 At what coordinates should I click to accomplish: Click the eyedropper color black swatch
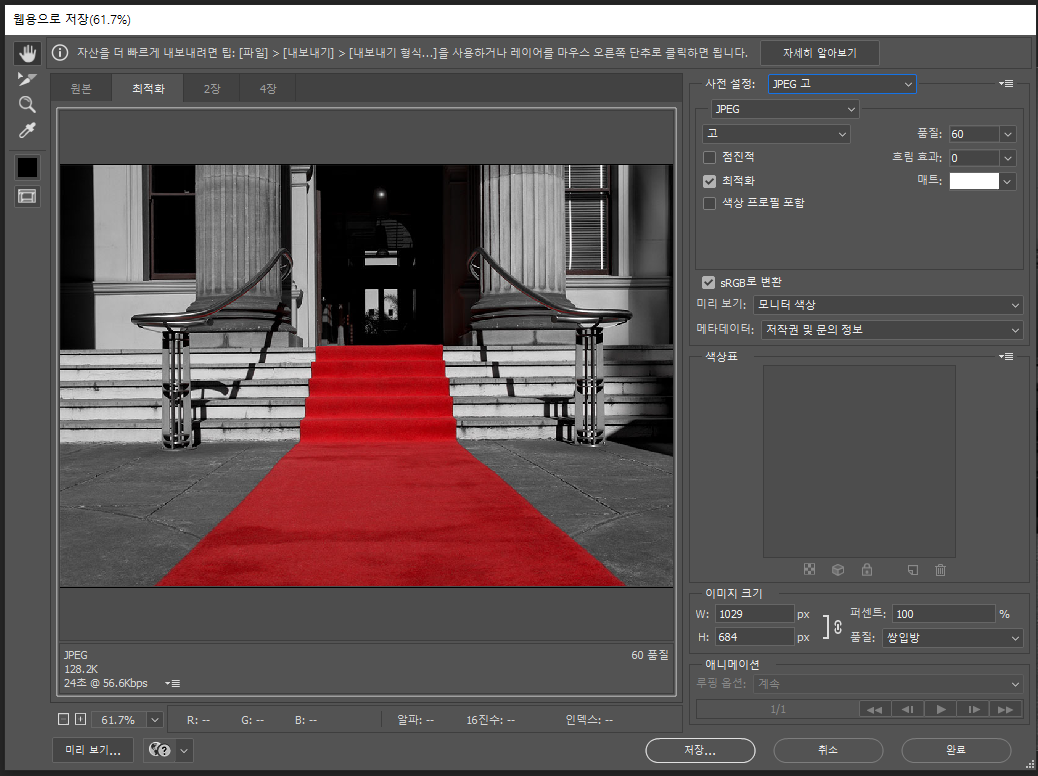27,168
